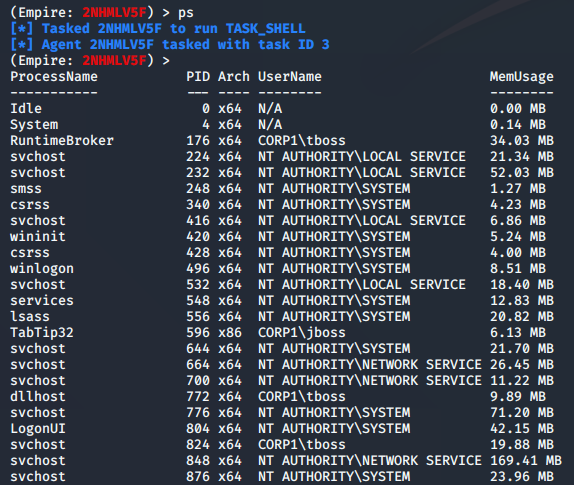Select the RuntimeBroker process name

pyautogui.click(x=62, y=141)
